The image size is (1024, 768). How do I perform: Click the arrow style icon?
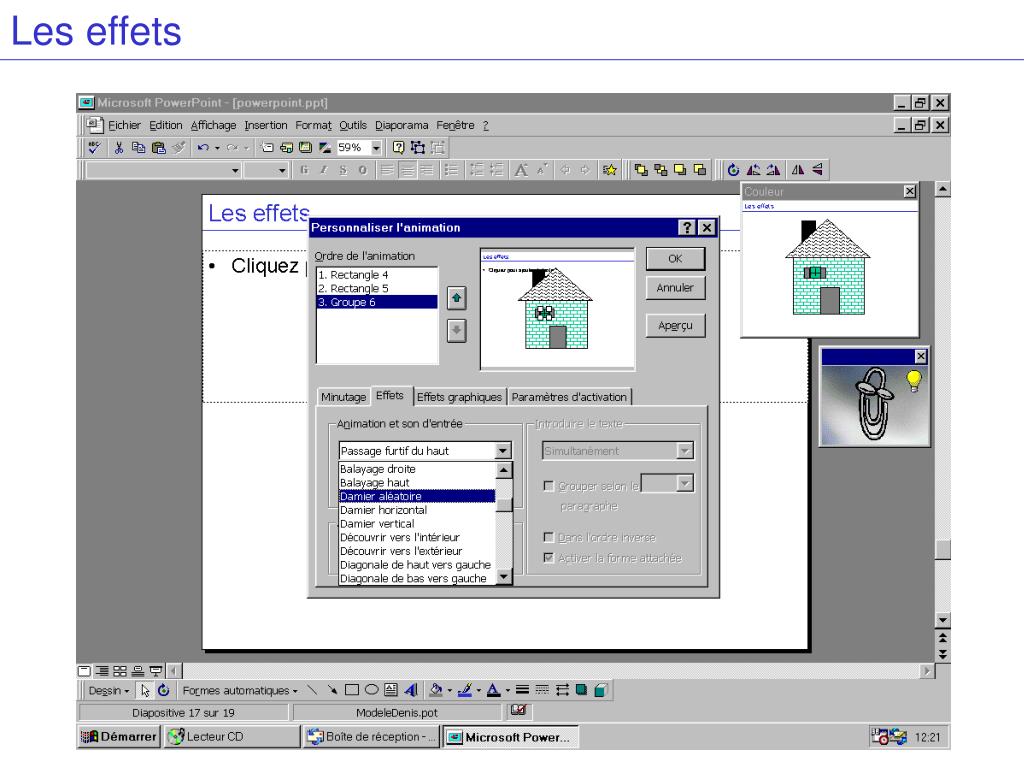(562, 690)
